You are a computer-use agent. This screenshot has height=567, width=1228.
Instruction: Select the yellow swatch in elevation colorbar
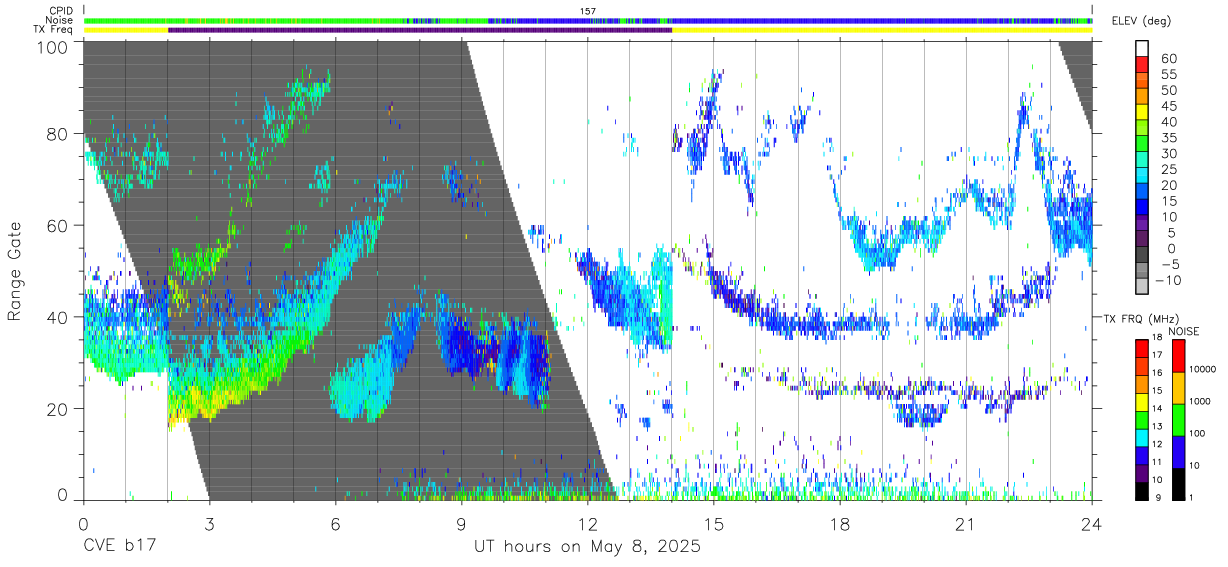point(1143,112)
